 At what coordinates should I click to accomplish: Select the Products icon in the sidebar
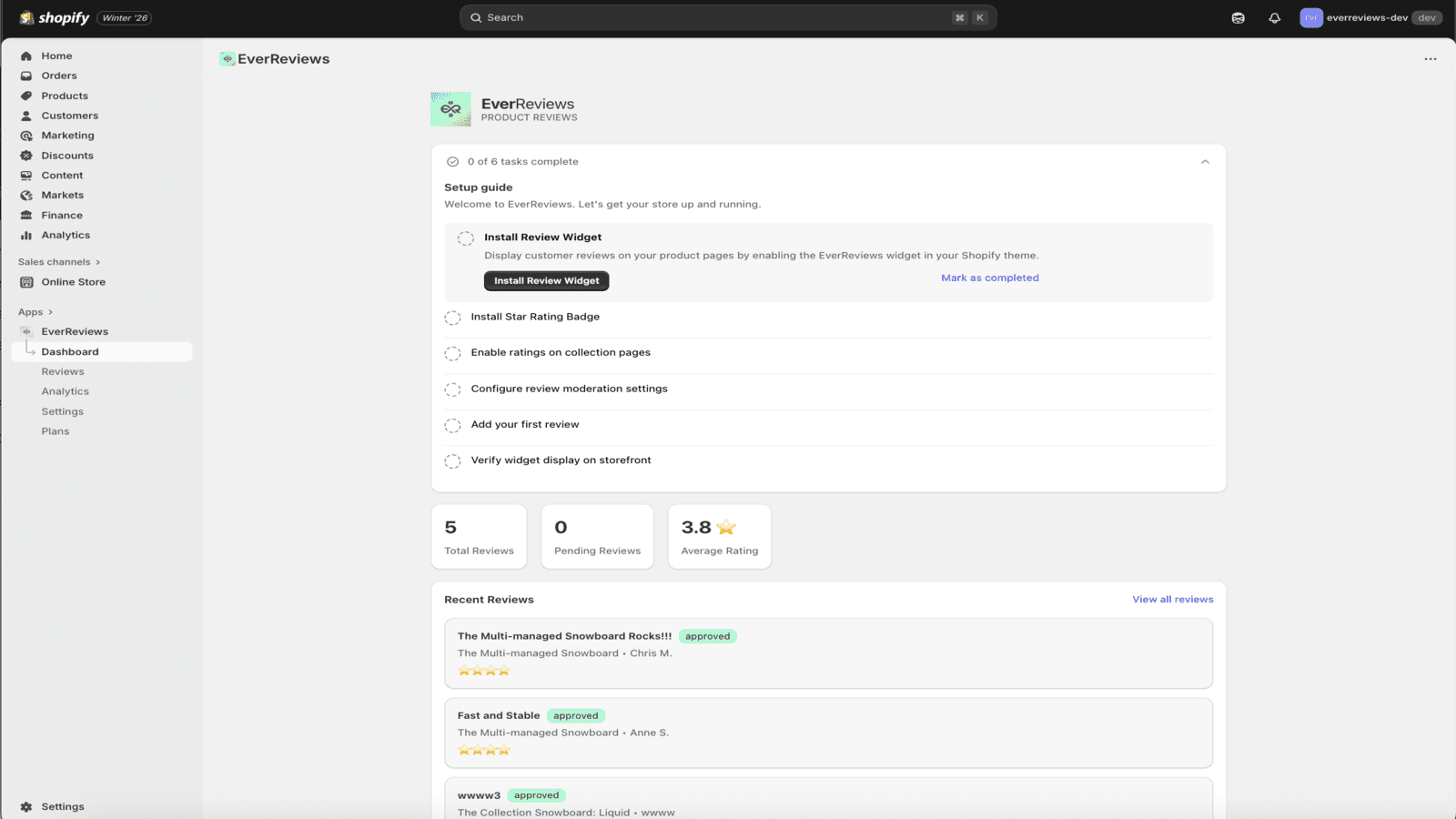point(25,96)
